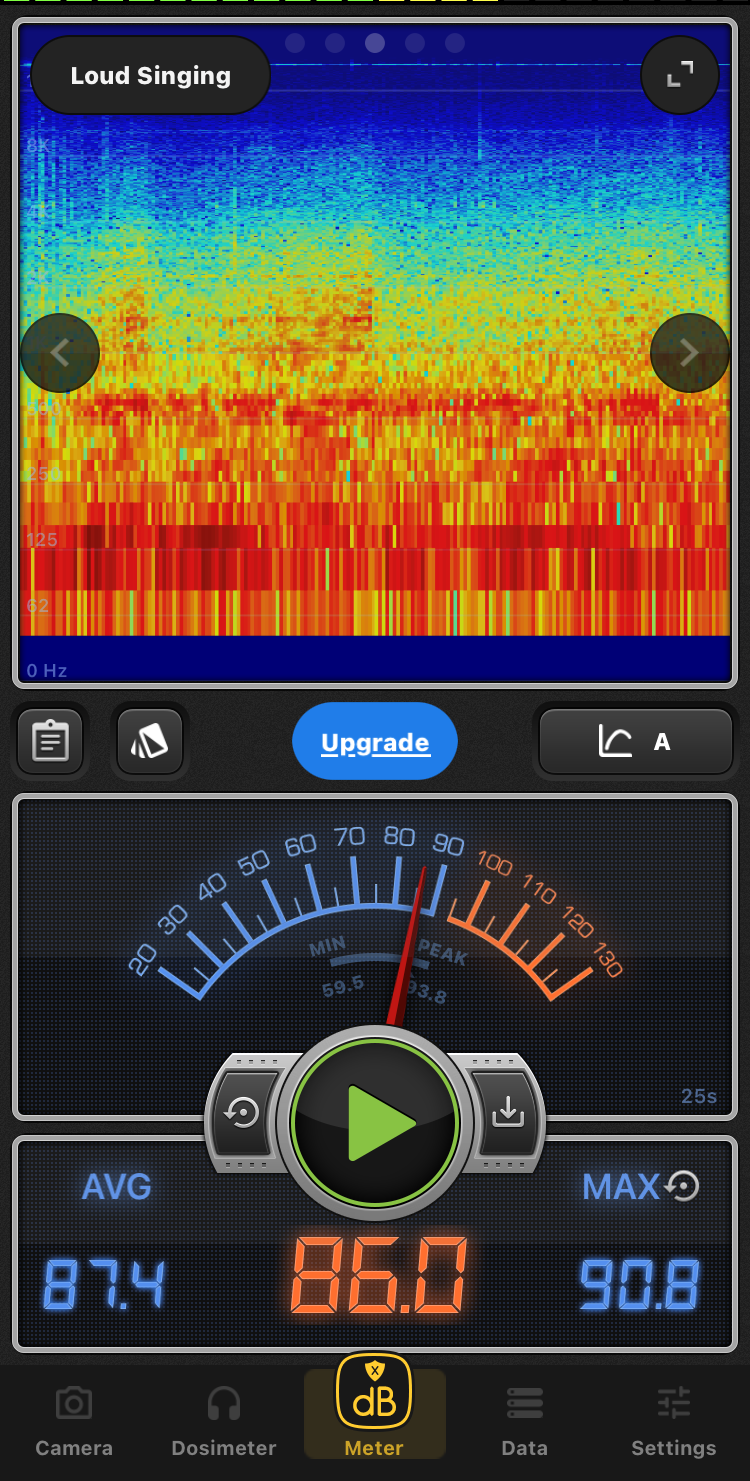Viewport: 750px width, 1481px height.
Task: Start measuring with the green play button
Action: click(375, 1122)
